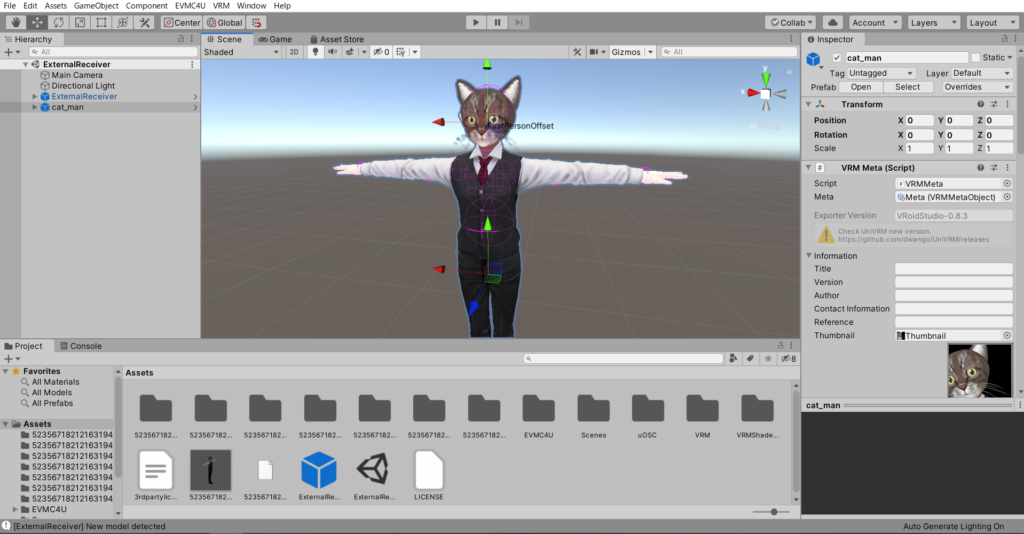Click the Collab button

click(x=791, y=22)
